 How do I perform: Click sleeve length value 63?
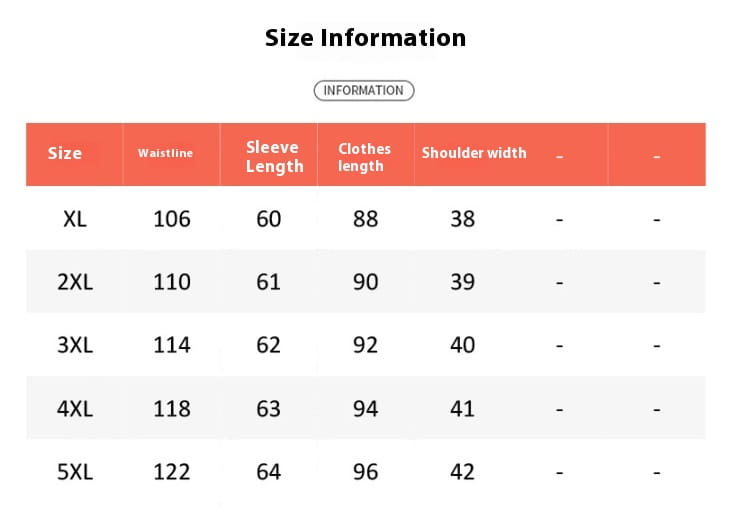click(x=269, y=408)
